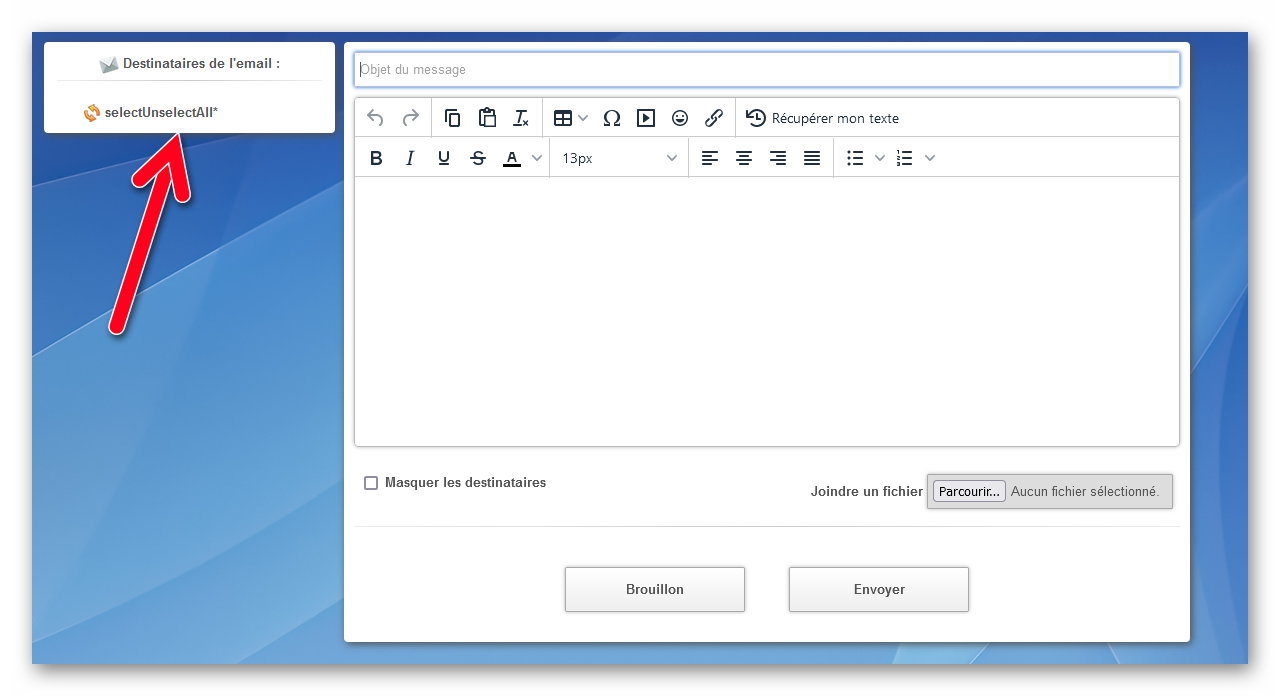
Task: Open the text color picker arrow
Action: 537,158
